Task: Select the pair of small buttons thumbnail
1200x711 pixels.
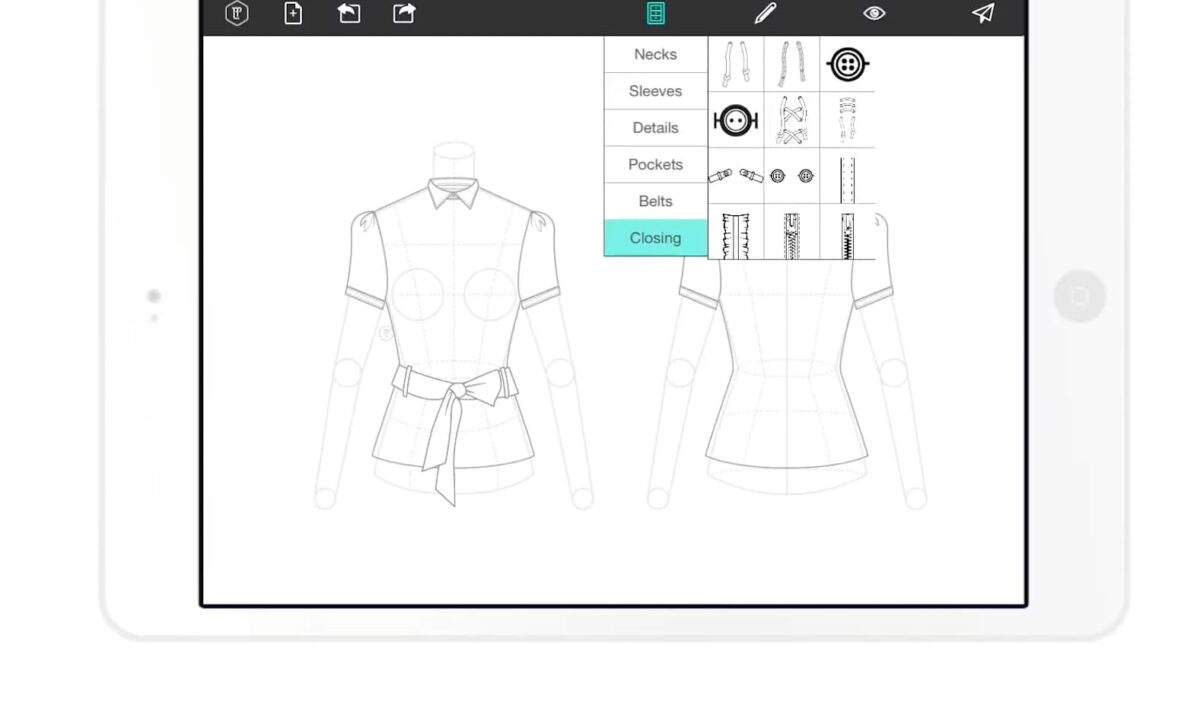Action: [792, 176]
